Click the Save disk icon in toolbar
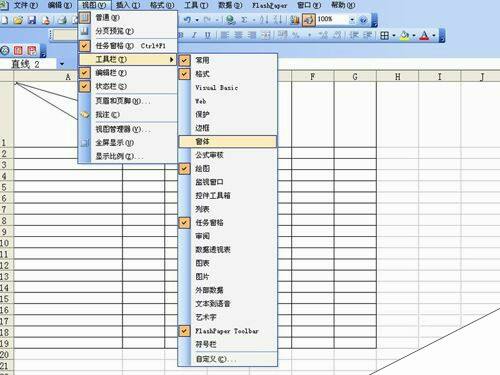Screen dimensions: 500x375 coord(32,20)
